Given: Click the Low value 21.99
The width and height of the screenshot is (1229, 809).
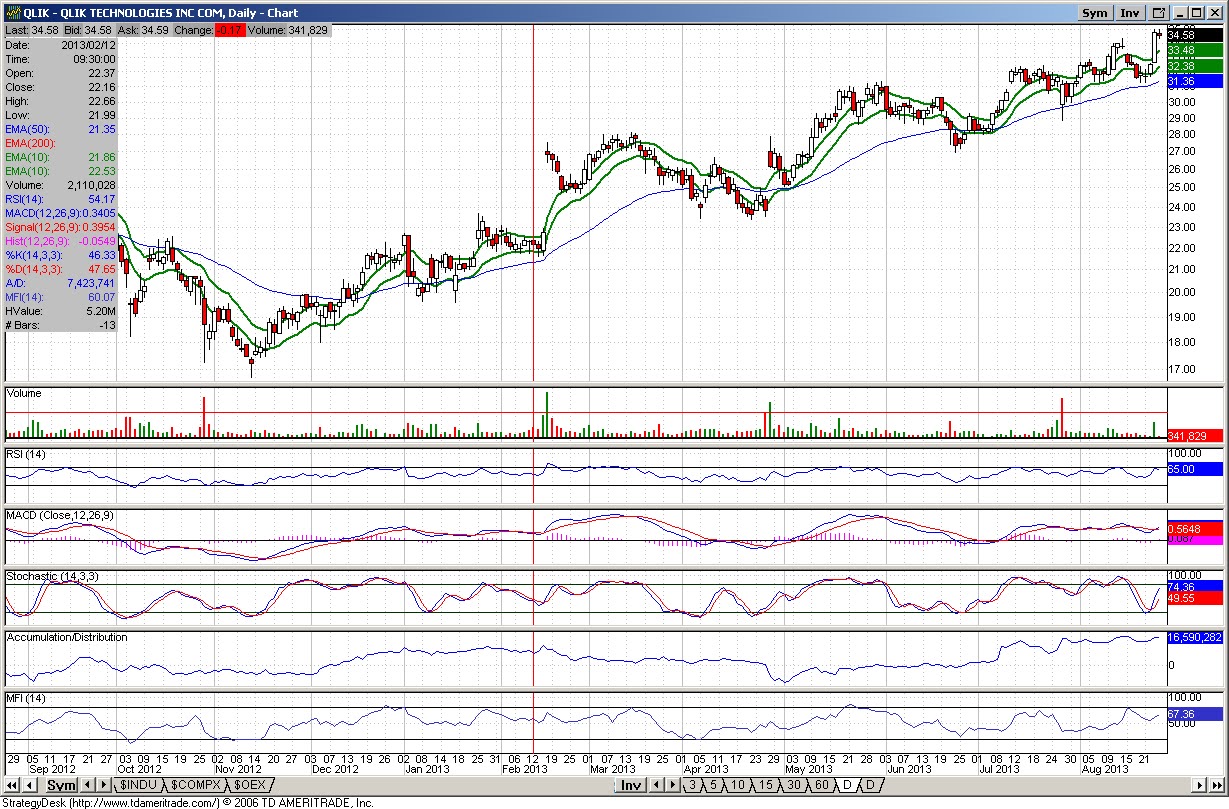Looking at the screenshot, I should coord(101,115).
